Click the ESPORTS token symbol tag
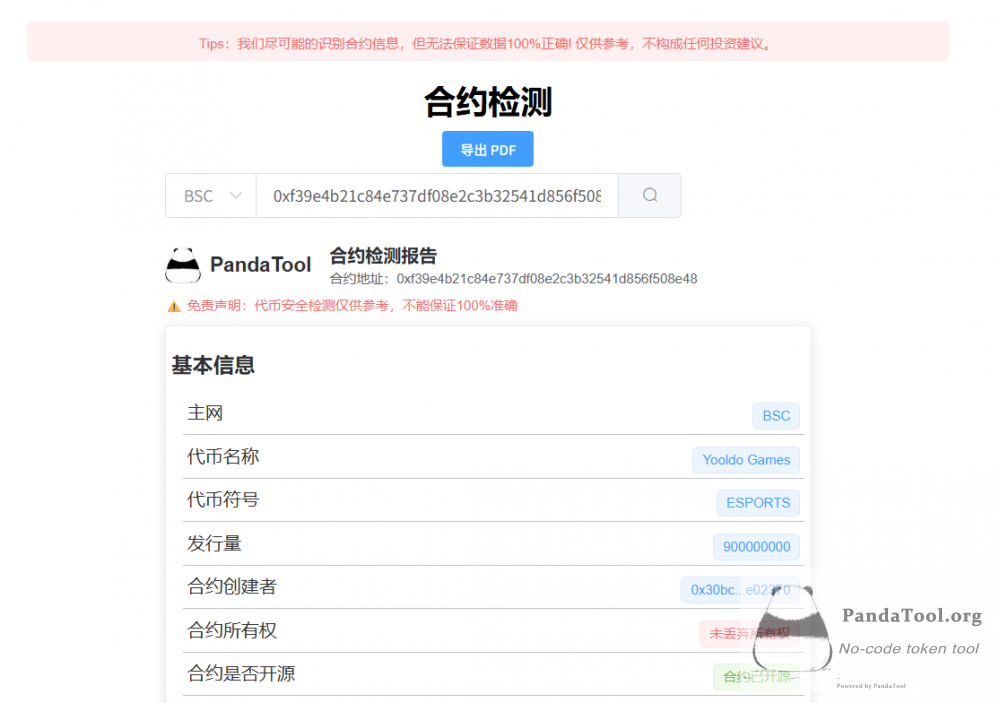 click(x=757, y=503)
